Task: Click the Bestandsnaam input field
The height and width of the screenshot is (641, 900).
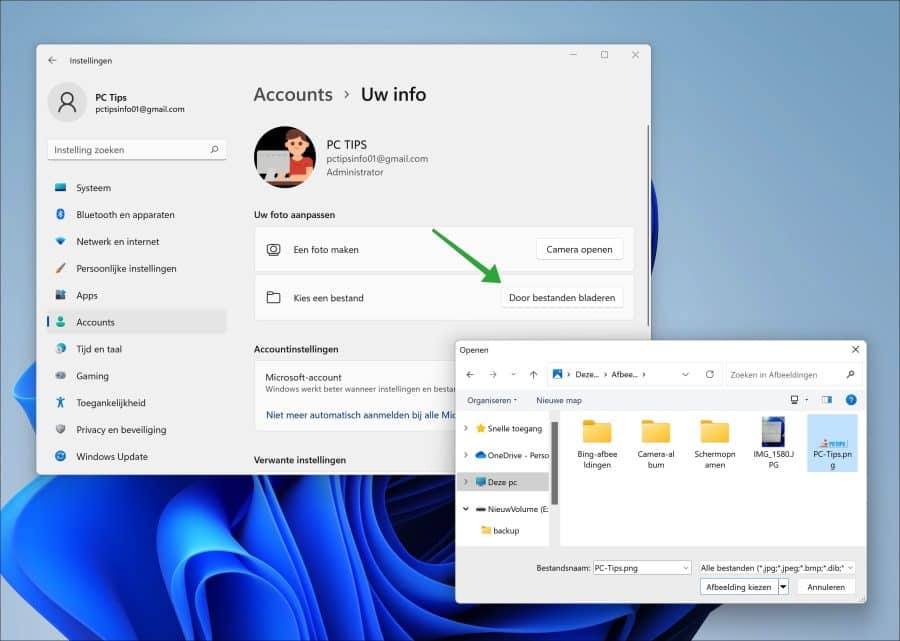Action: point(637,568)
